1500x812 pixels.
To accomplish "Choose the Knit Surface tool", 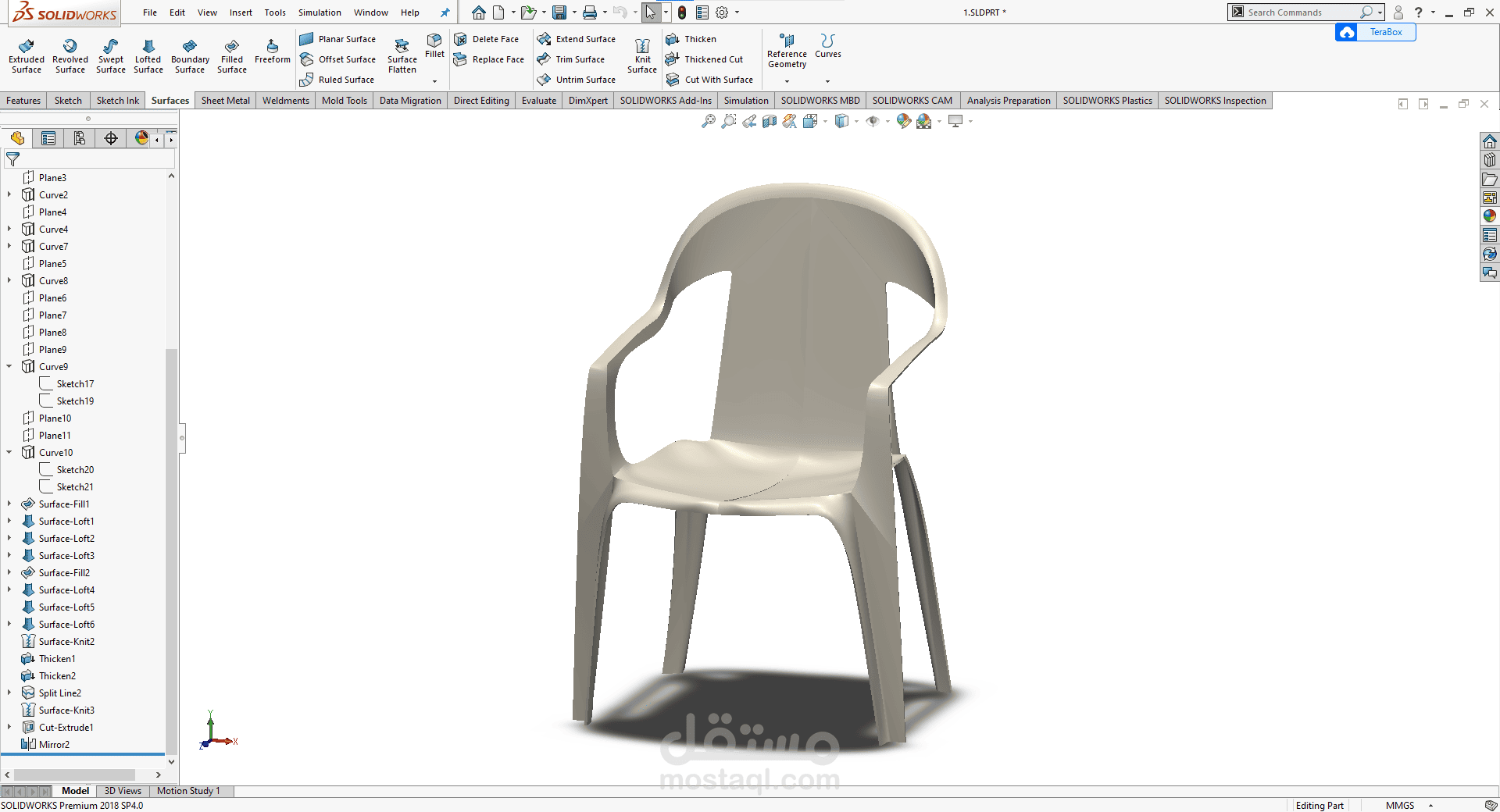I will point(642,56).
